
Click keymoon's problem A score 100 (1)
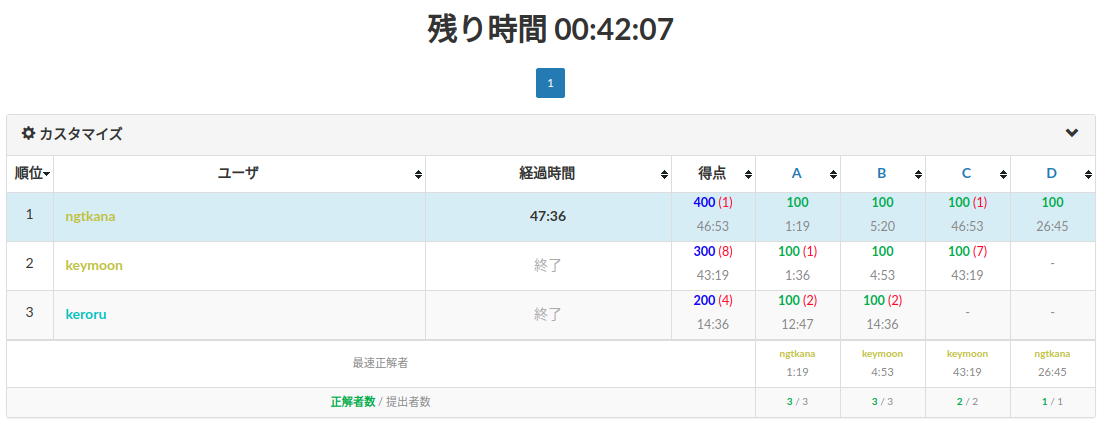pos(798,251)
